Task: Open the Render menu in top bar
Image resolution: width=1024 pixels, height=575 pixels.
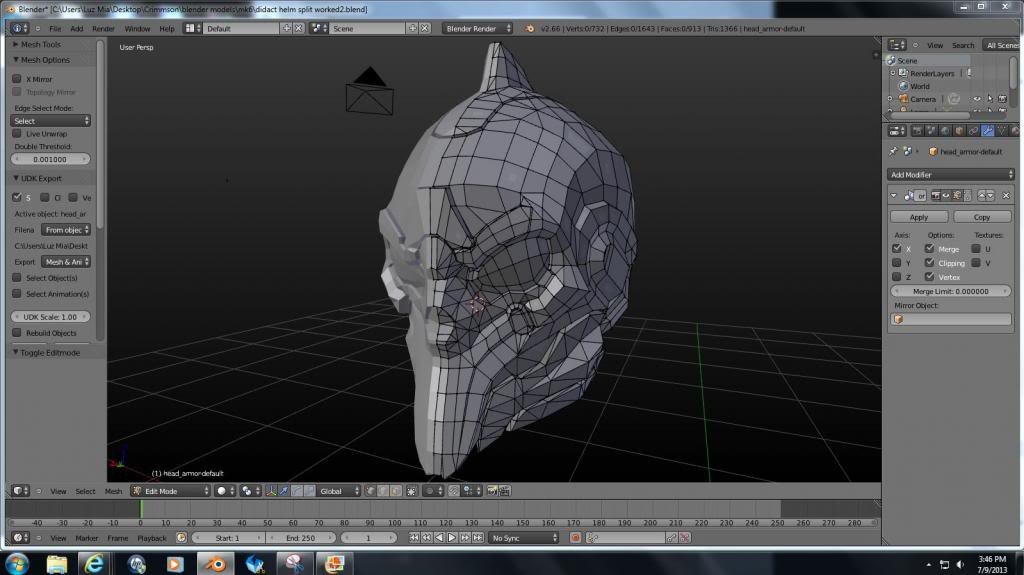Action: (x=103, y=28)
